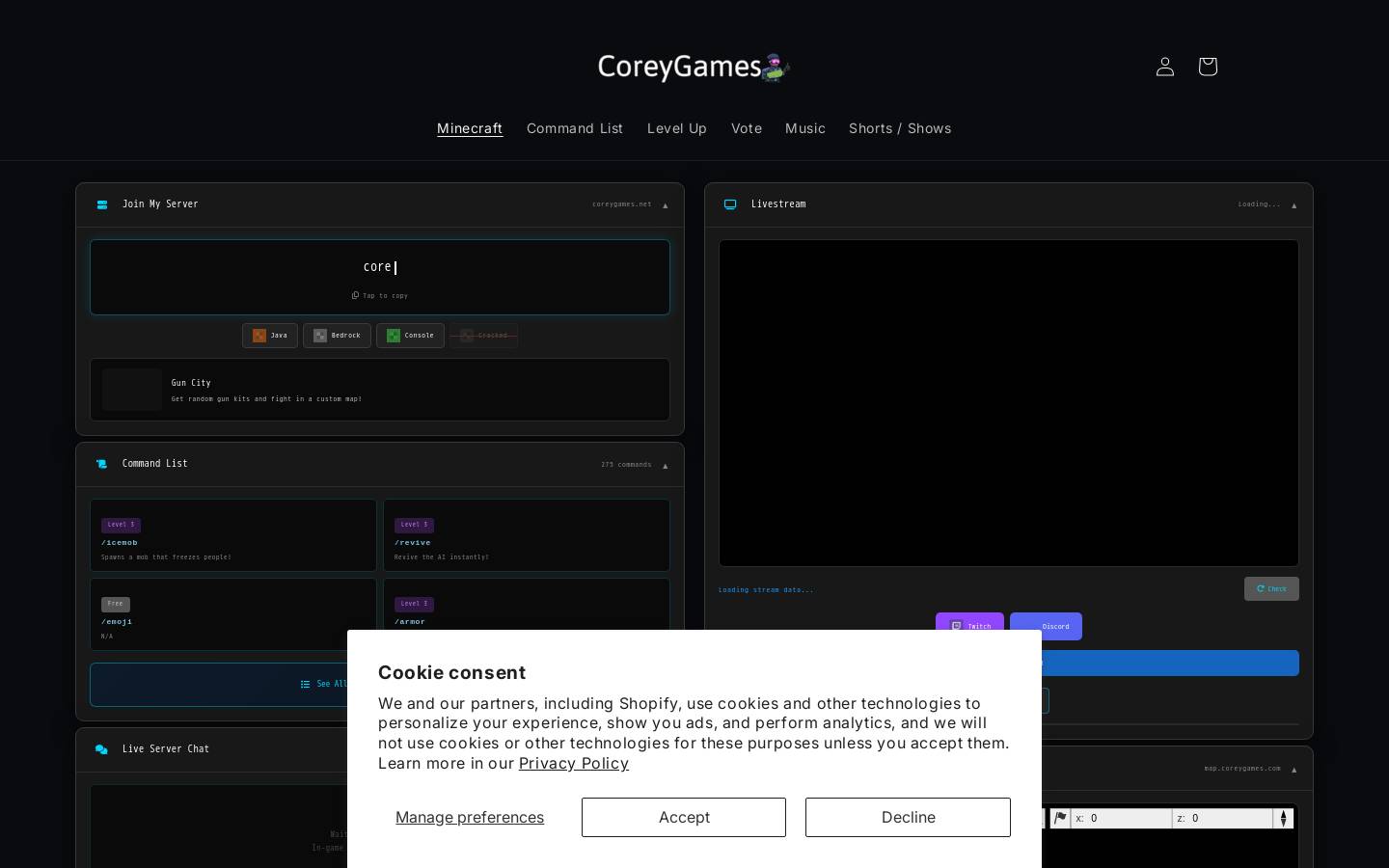Collapse the Join My Server panel
The height and width of the screenshot is (868, 1389).
(x=665, y=205)
